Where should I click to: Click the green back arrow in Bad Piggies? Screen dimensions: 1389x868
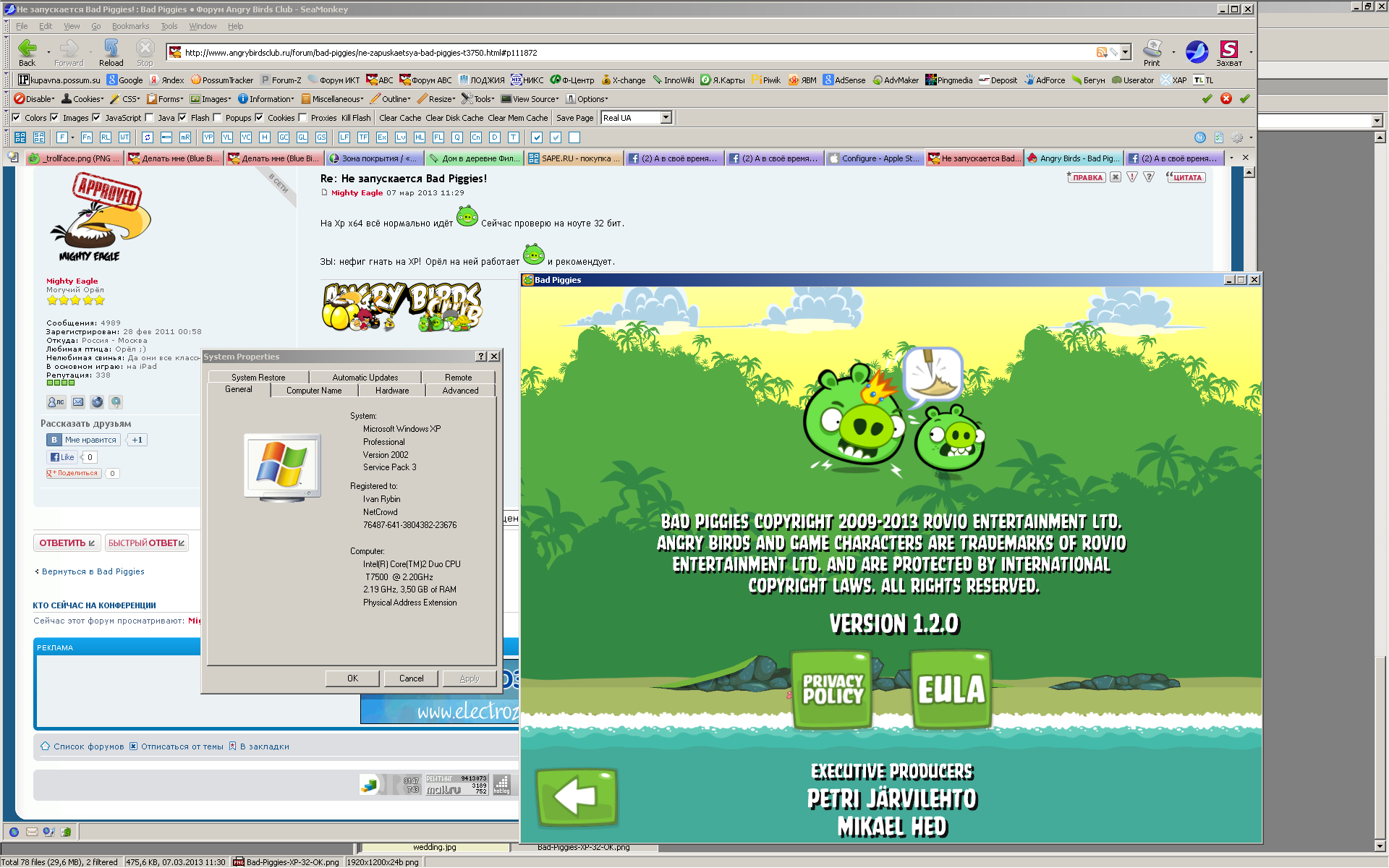(576, 797)
